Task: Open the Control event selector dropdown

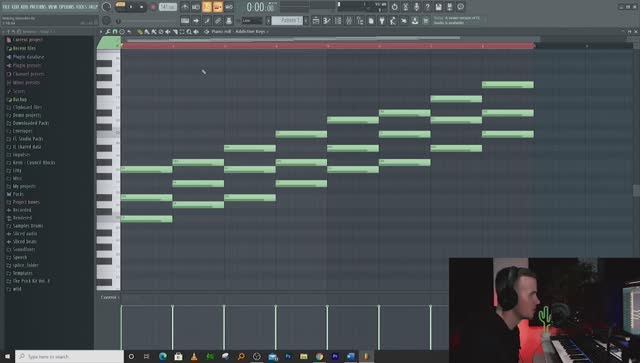Action: point(109,297)
